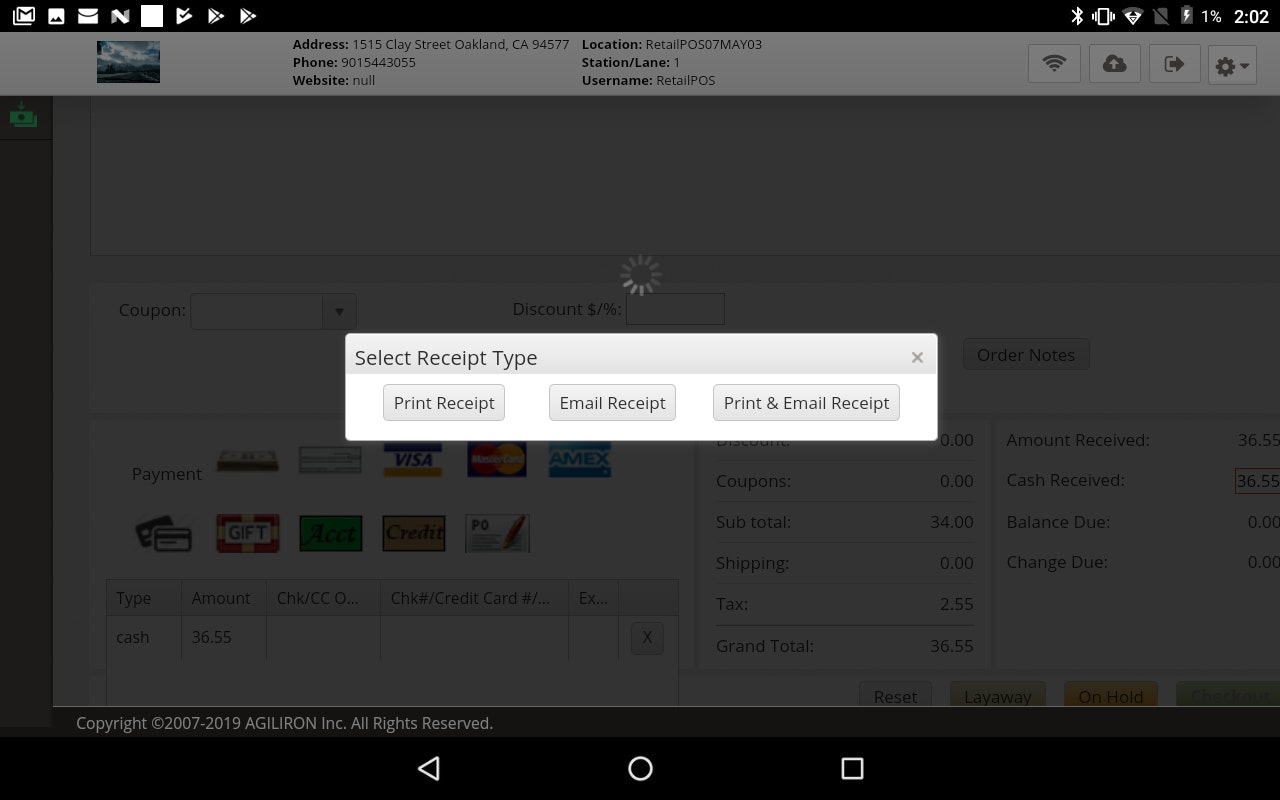
Task: Tap Android back navigation button
Action: tap(429, 768)
